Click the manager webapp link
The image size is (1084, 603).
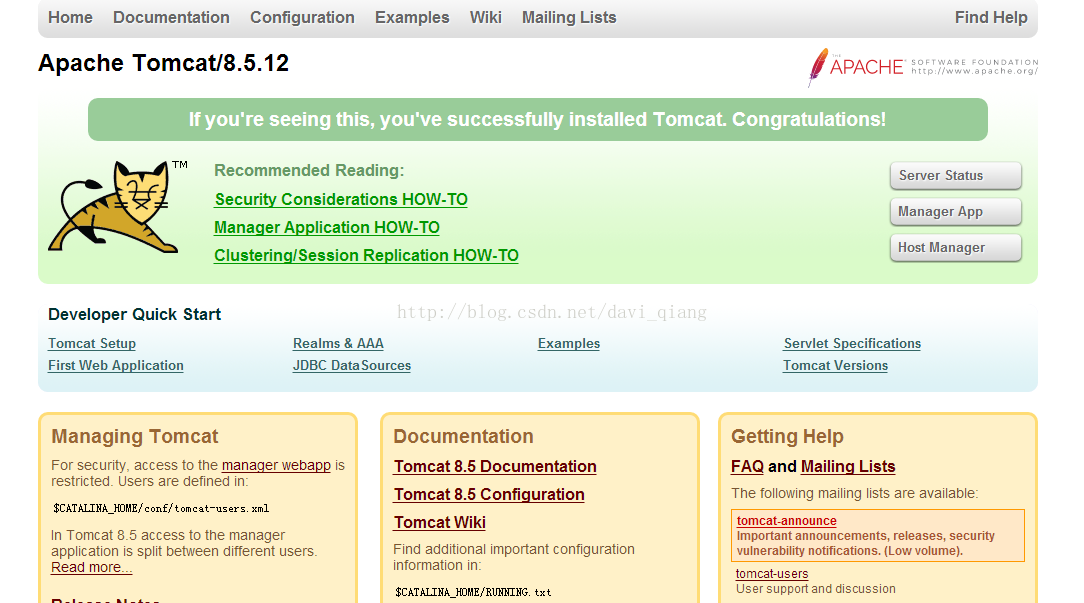(276, 465)
